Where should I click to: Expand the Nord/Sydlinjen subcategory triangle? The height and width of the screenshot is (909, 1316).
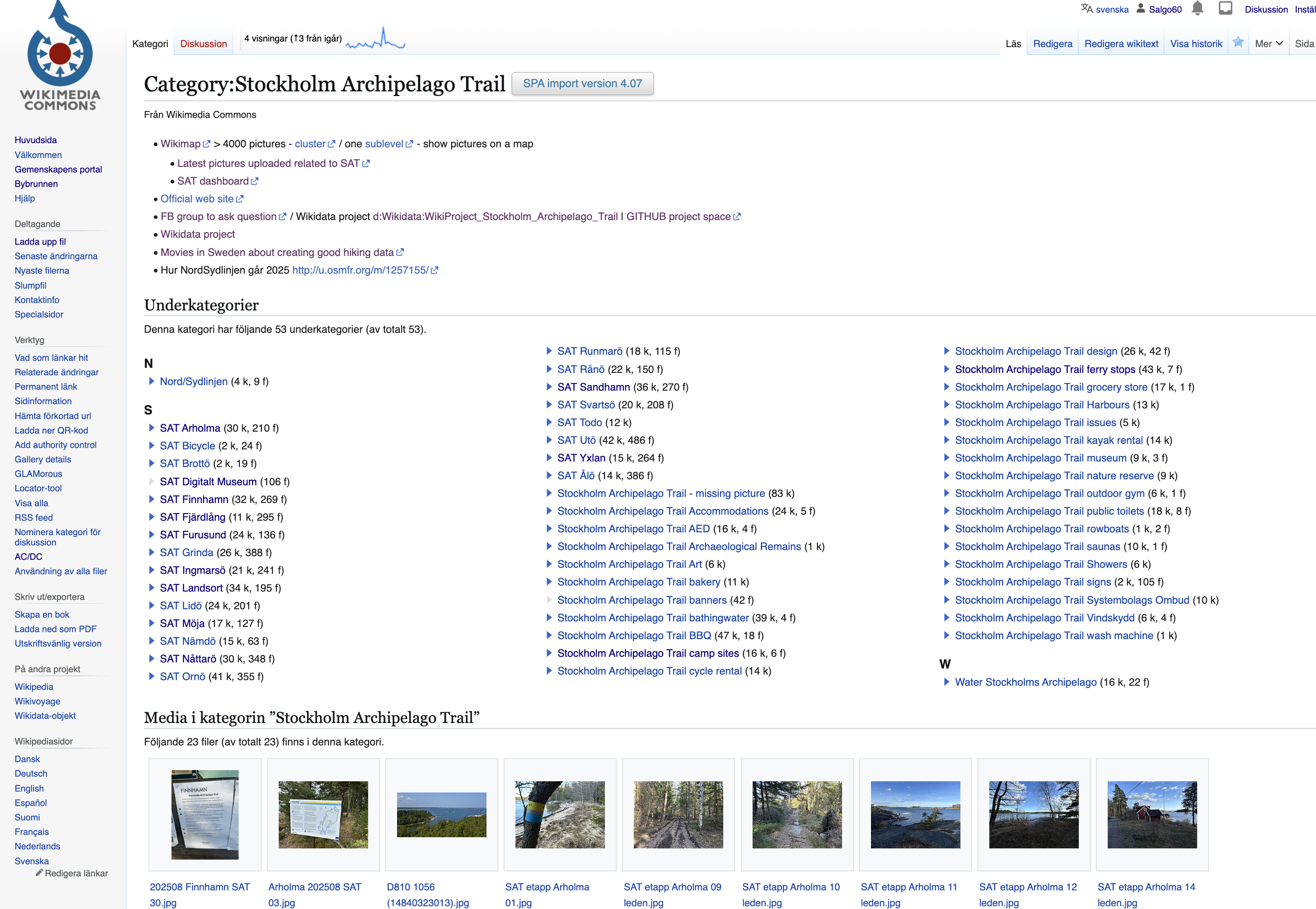pyautogui.click(x=151, y=381)
